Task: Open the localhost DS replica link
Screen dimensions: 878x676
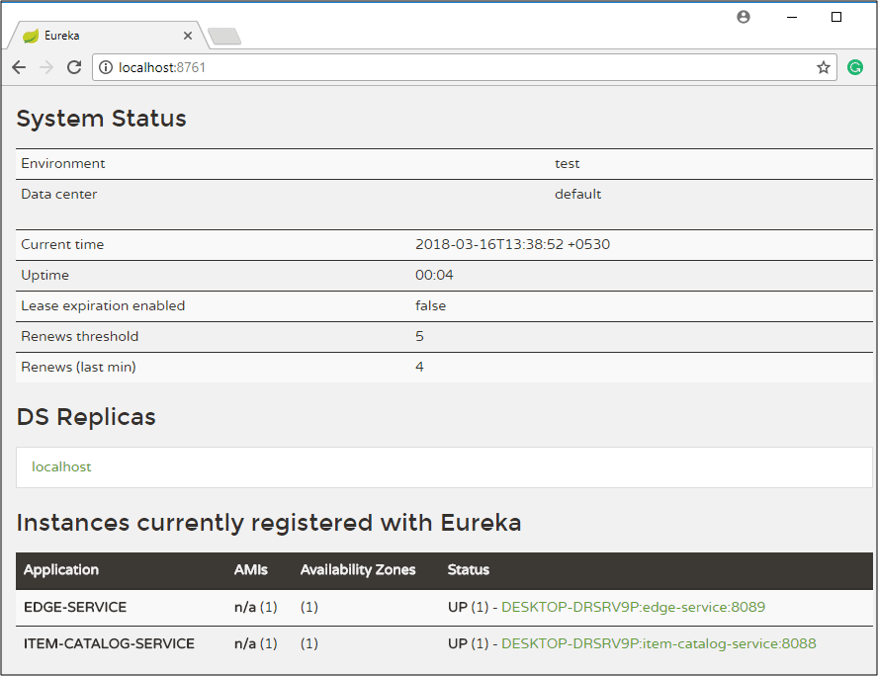Action: coord(62,467)
